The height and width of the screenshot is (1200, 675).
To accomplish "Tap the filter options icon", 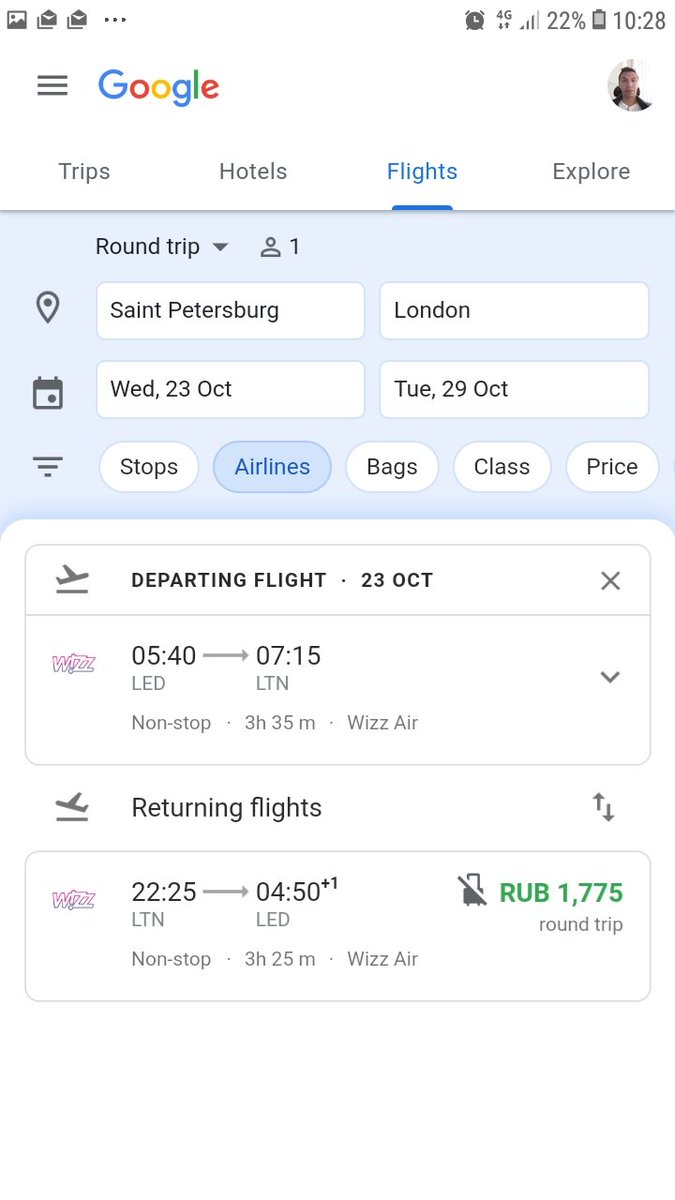I will 48,466.
